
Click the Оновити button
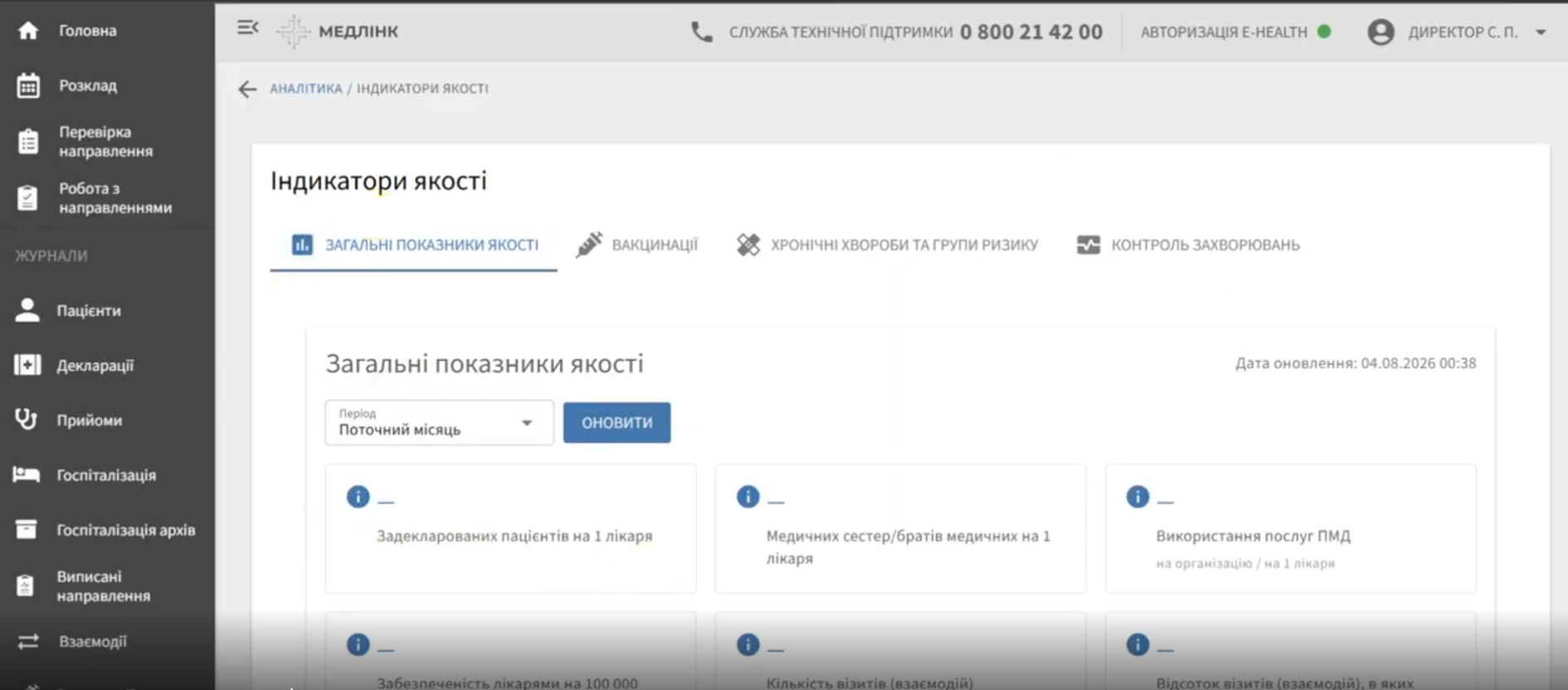tap(617, 423)
